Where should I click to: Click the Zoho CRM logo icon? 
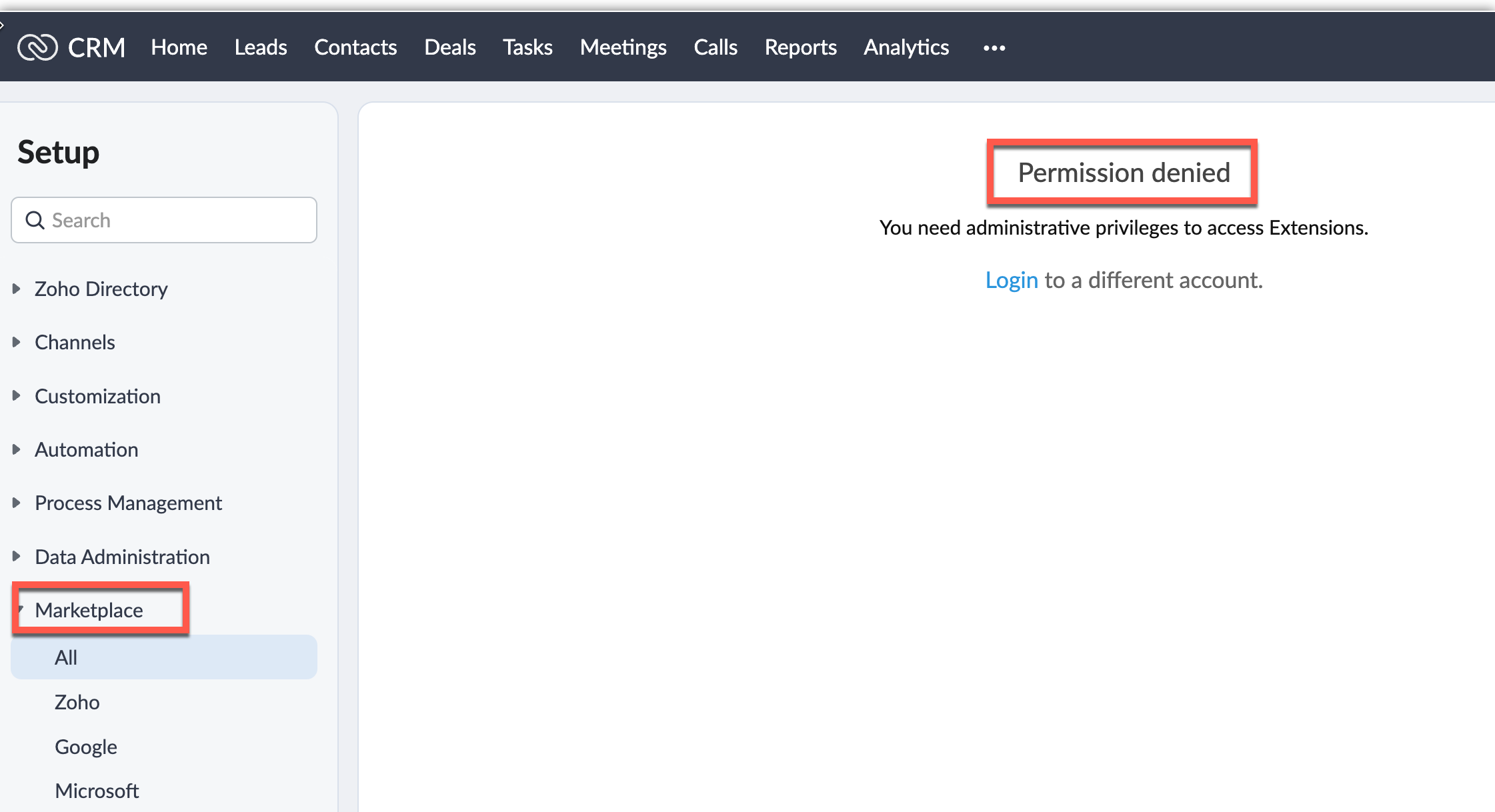[x=37, y=47]
